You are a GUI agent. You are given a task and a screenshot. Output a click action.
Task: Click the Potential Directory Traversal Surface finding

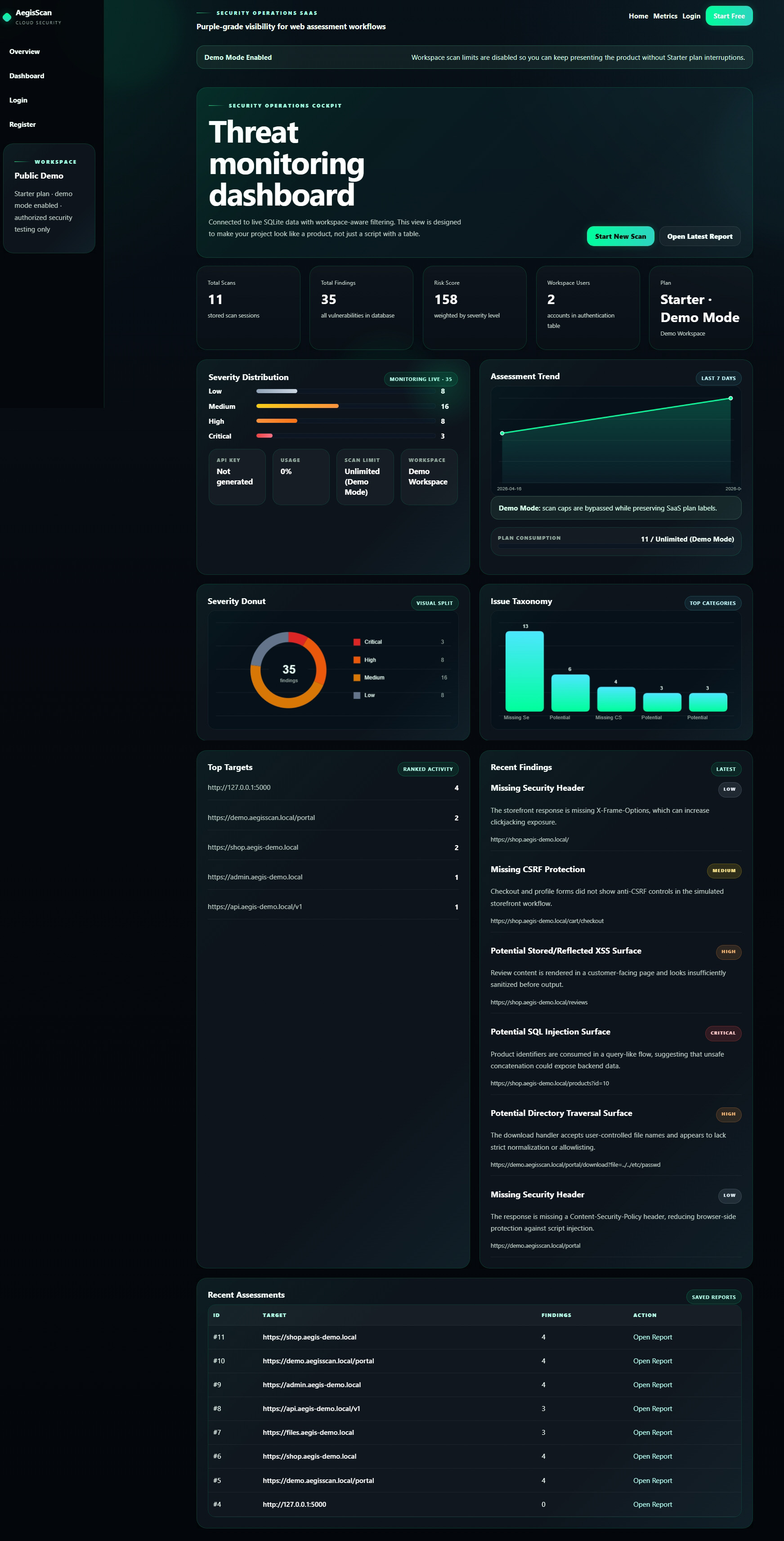[561, 1113]
